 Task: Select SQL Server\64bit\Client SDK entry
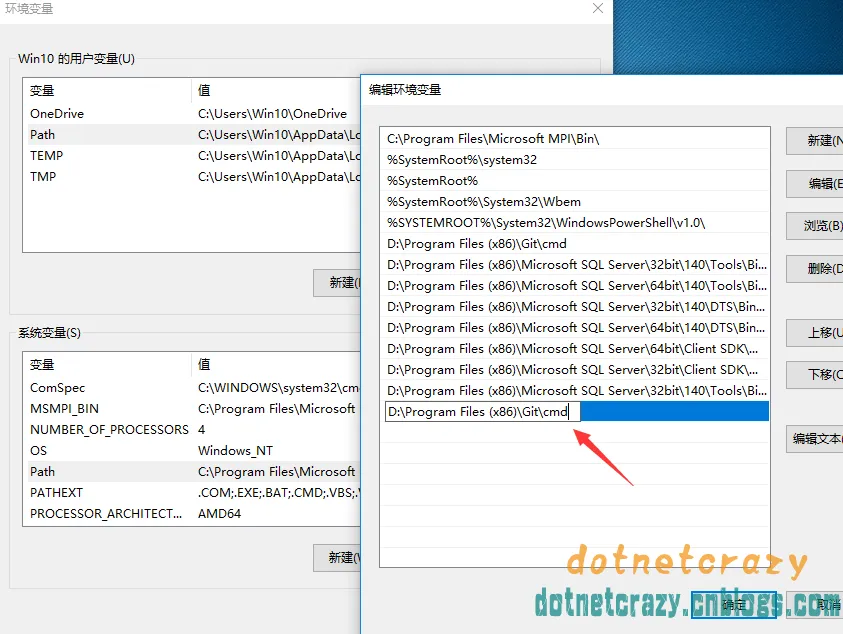coord(575,348)
